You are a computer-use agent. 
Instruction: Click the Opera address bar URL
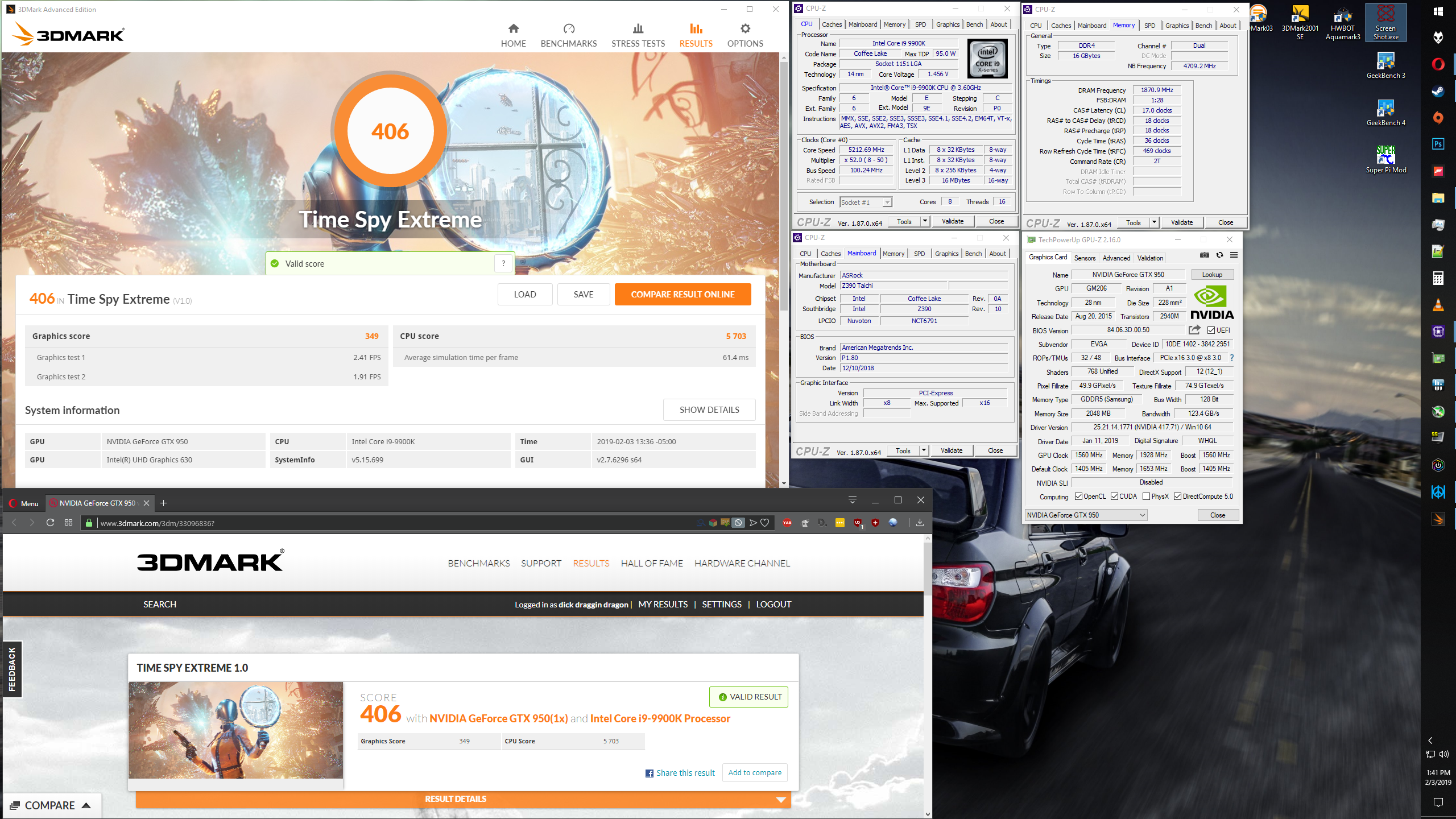(x=158, y=523)
